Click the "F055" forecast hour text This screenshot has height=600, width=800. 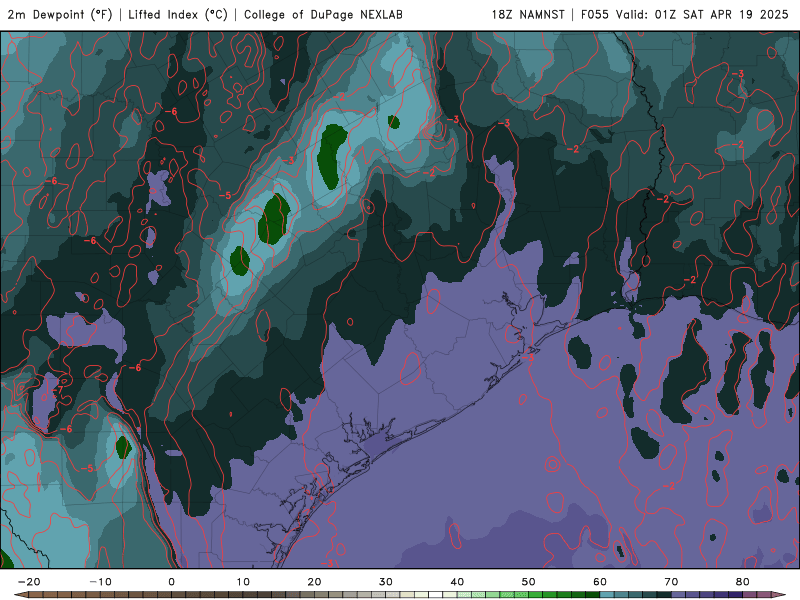tap(595, 14)
